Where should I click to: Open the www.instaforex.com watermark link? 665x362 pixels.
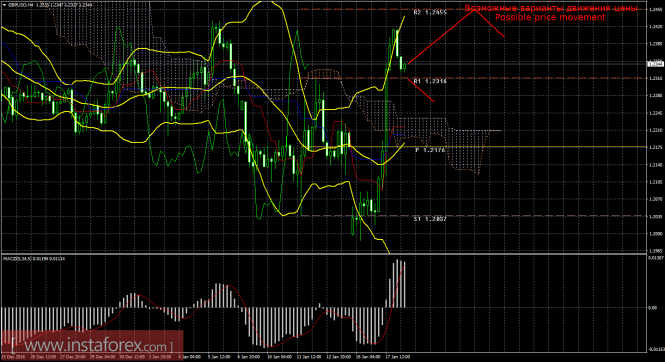click(x=96, y=346)
